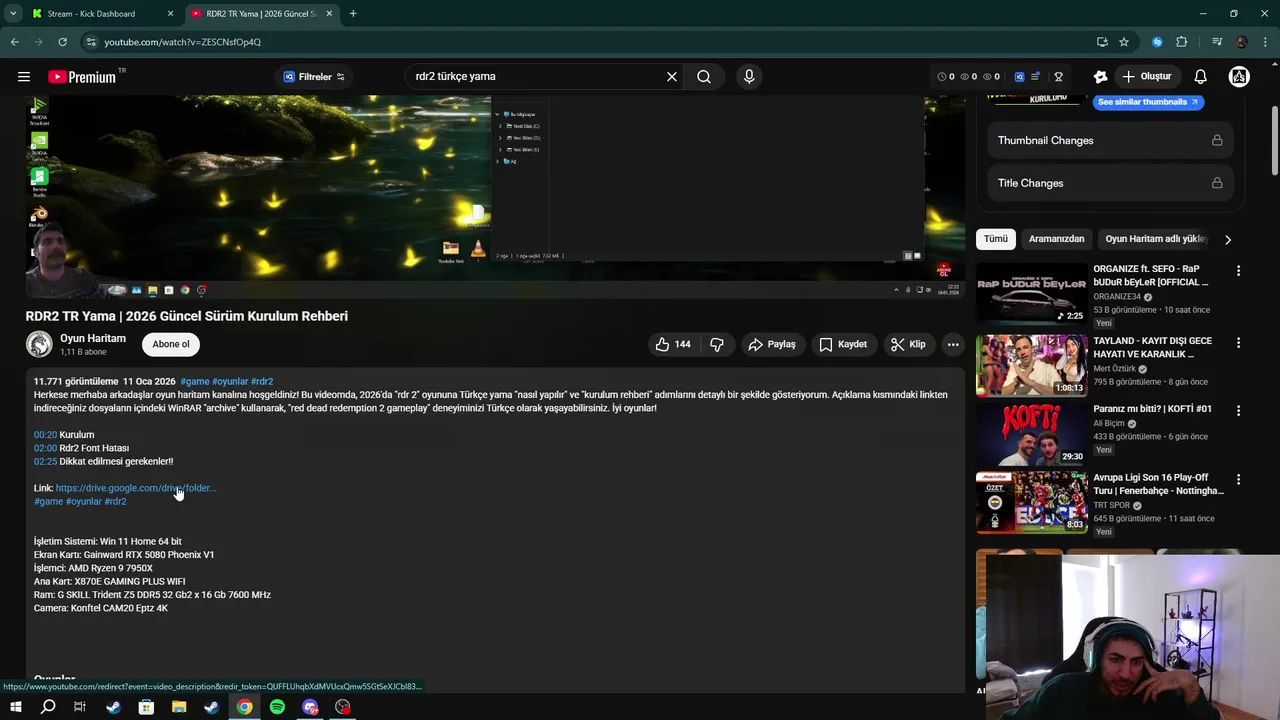The image size is (1280, 720).
Task: Click the address bar URL
Action: (182, 42)
